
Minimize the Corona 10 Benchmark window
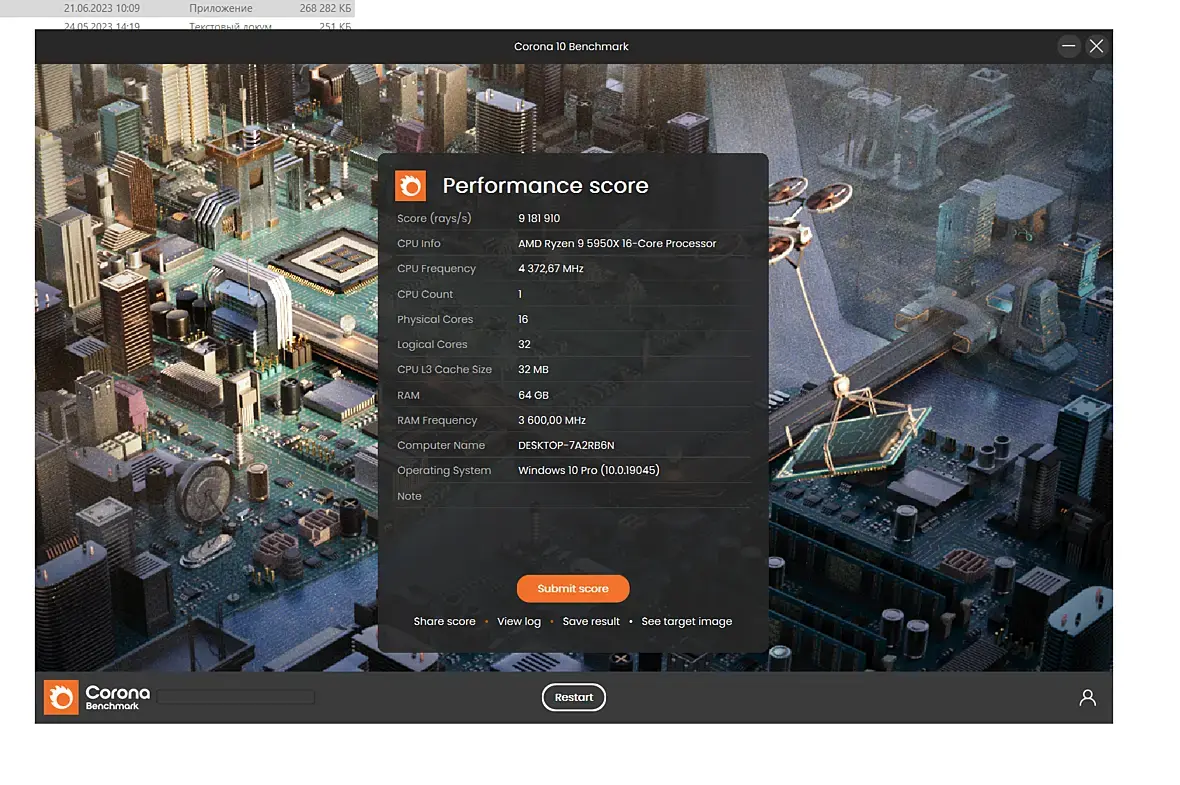pos(1068,46)
